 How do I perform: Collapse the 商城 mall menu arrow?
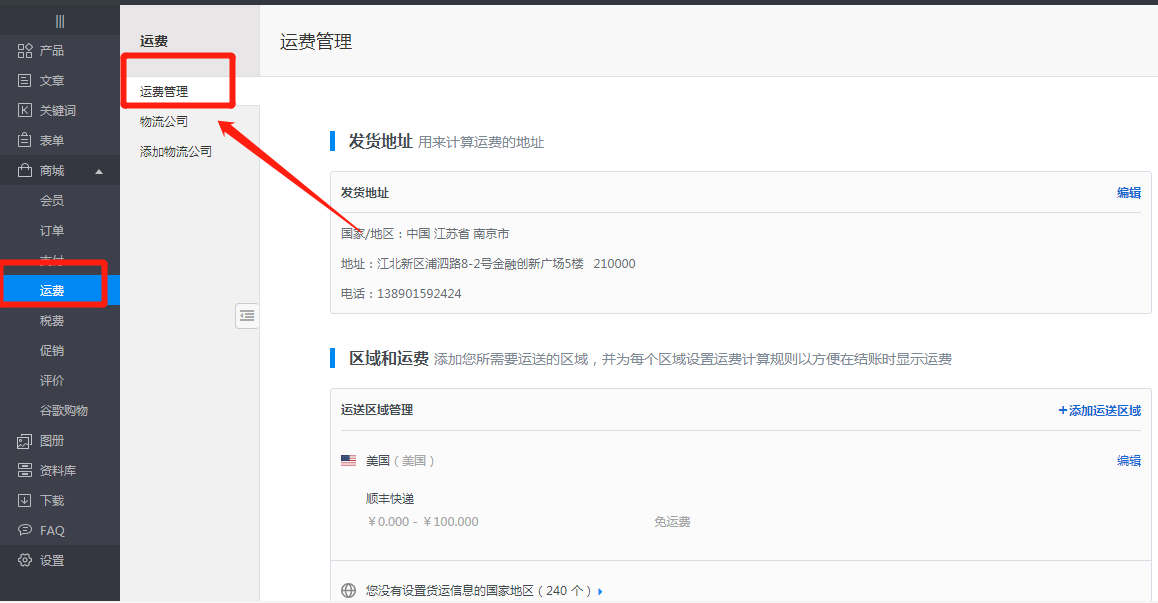click(98, 171)
